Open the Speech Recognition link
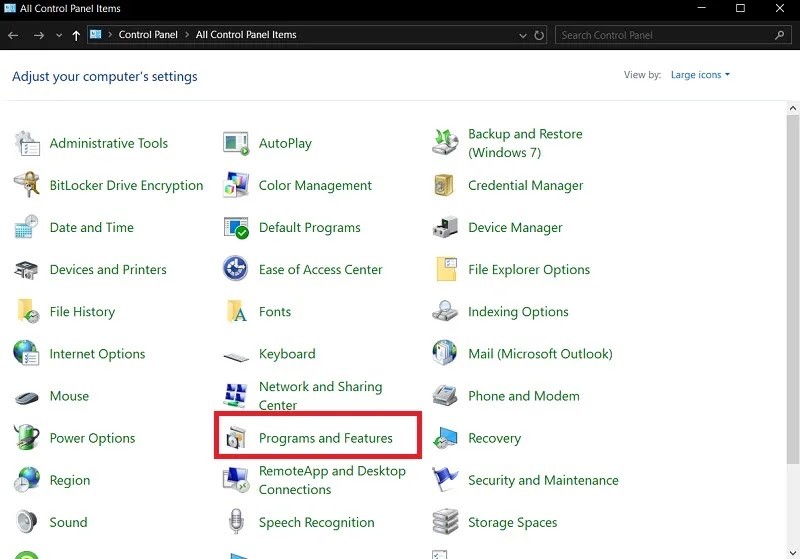 (x=316, y=523)
